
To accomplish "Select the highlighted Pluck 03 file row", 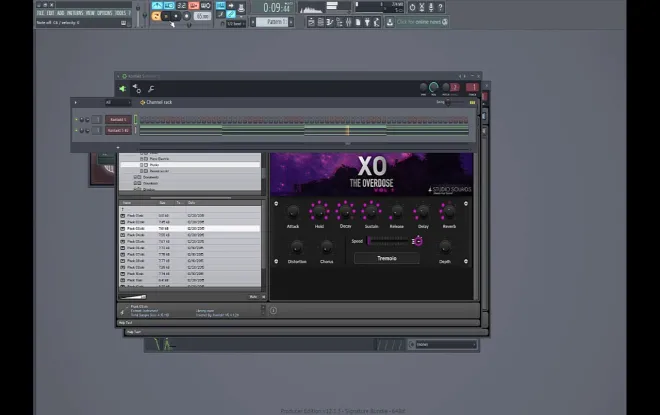I will (x=191, y=229).
